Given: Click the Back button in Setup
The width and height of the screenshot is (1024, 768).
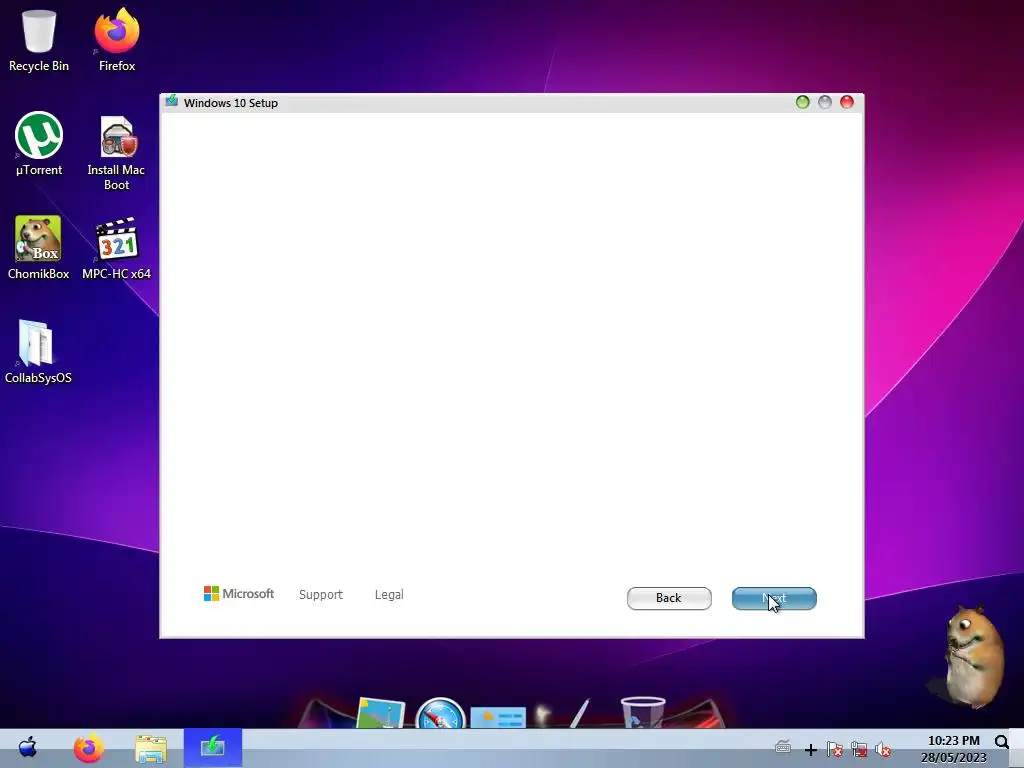Looking at the screenshot, I should (x=669, y=598).
